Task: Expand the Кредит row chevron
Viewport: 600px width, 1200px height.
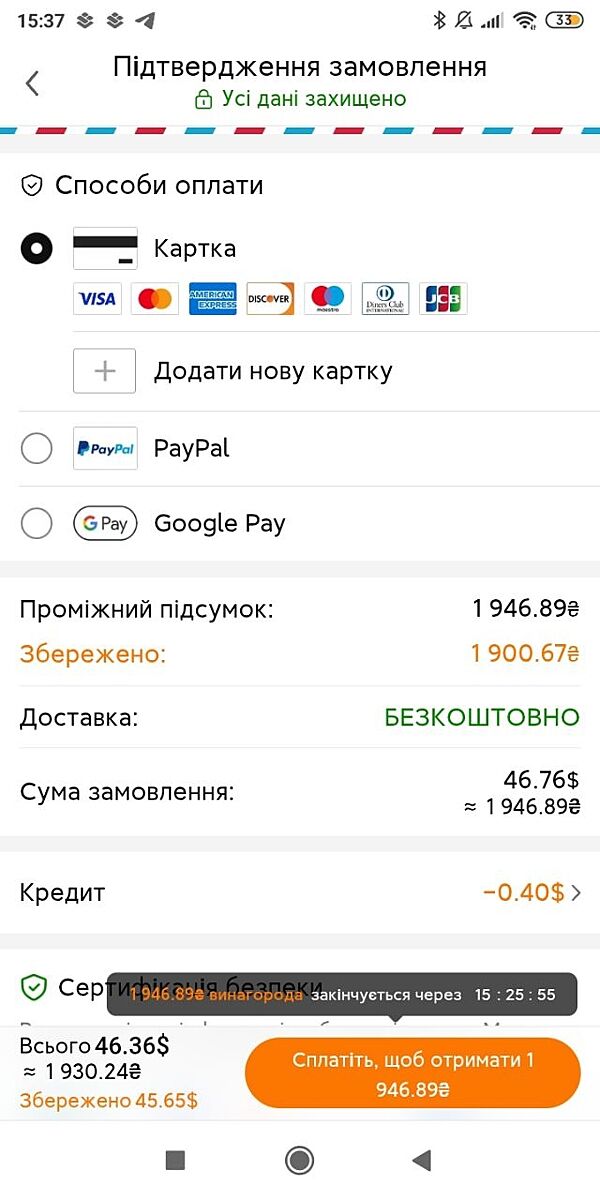Action: coord(576,893)
